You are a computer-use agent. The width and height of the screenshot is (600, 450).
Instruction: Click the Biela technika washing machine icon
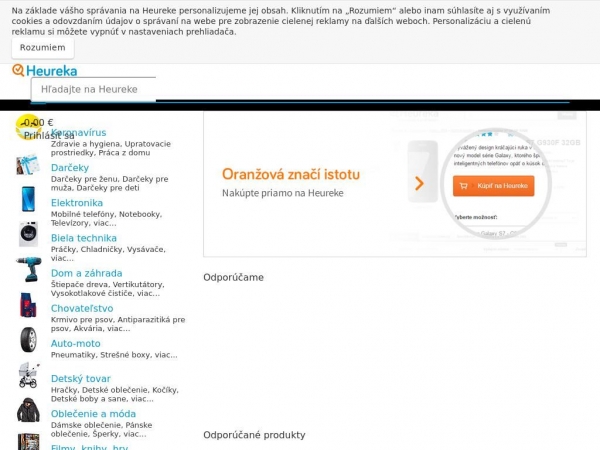(28, 234)
